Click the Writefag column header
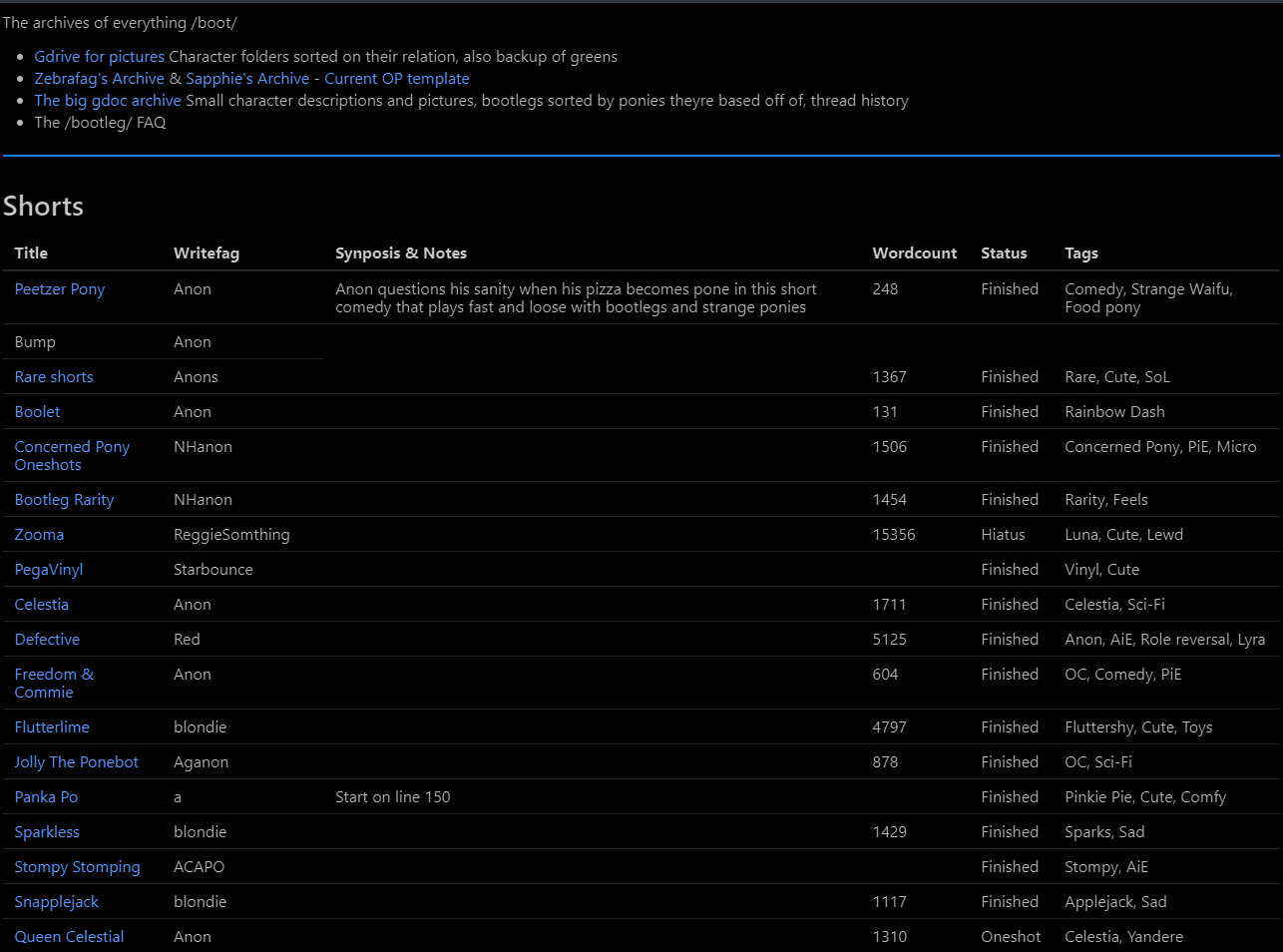This screenshot has width=1283, height=952. [207, 253]
